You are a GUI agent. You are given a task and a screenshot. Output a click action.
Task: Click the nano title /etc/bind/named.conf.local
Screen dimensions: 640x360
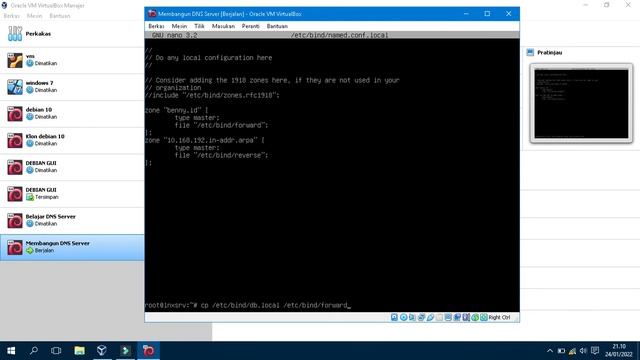(x=340, y=35)
